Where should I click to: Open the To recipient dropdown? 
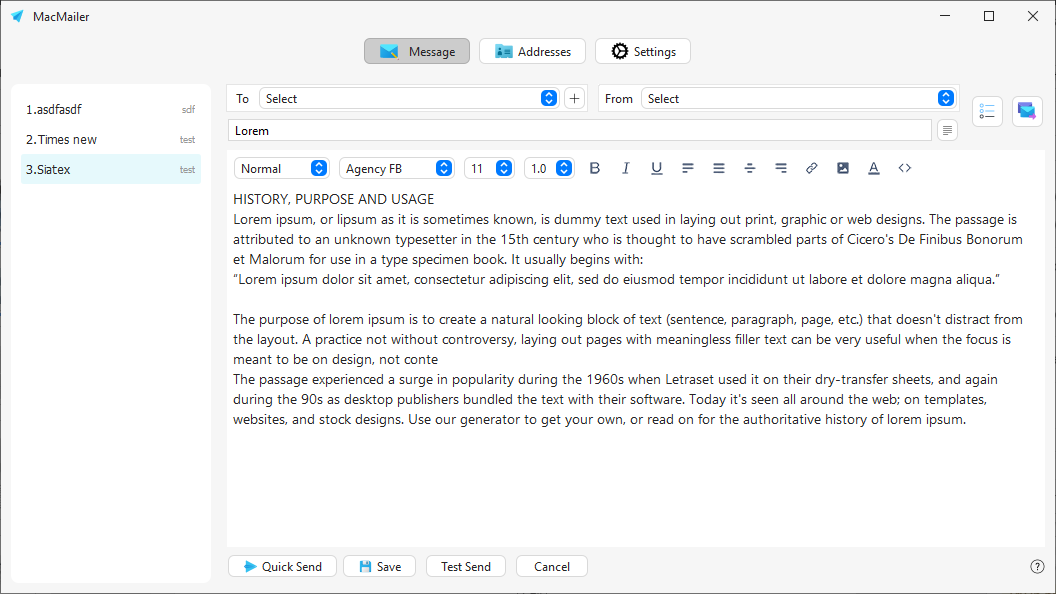click(x=548, y=98)
